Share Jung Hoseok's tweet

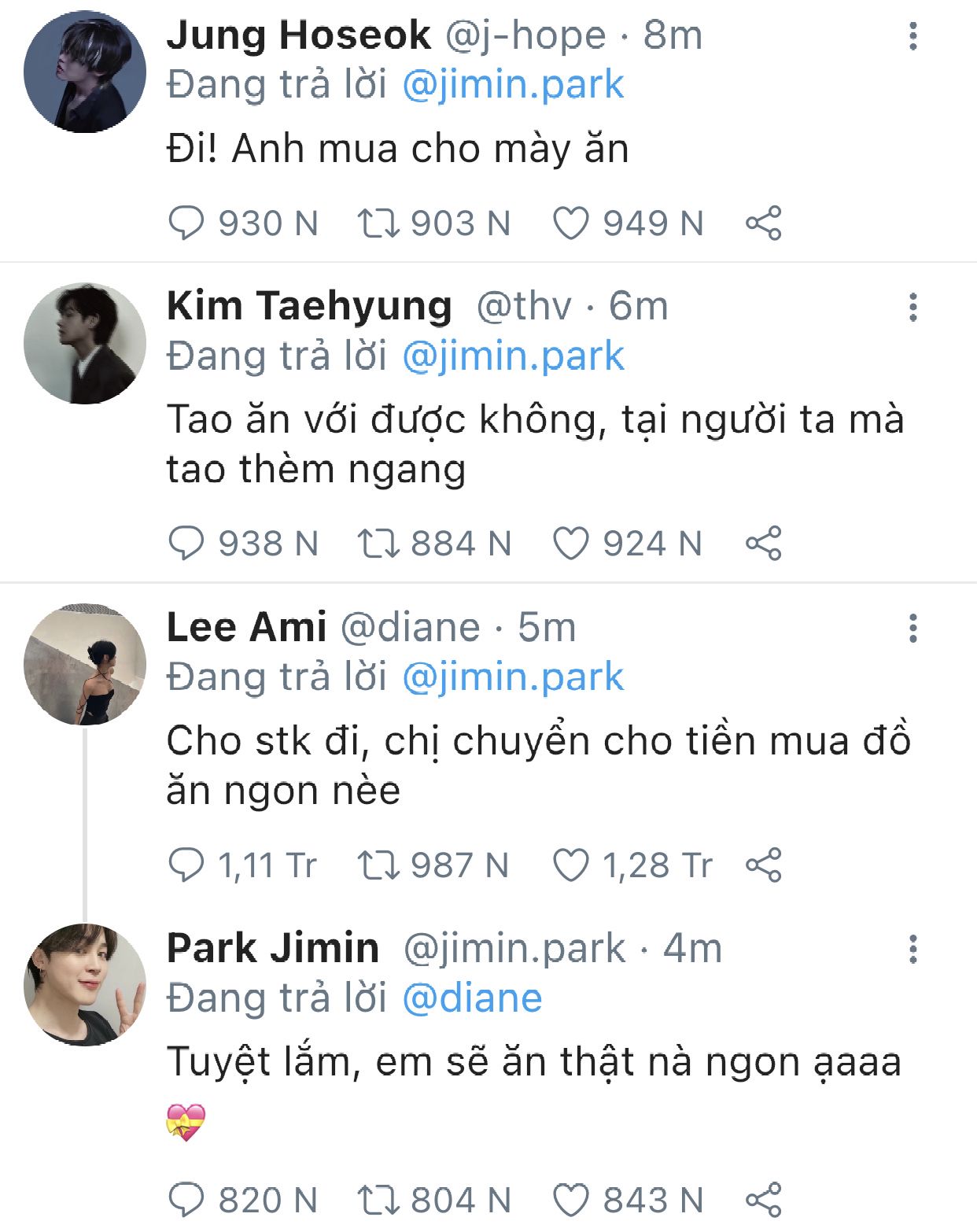763,223
